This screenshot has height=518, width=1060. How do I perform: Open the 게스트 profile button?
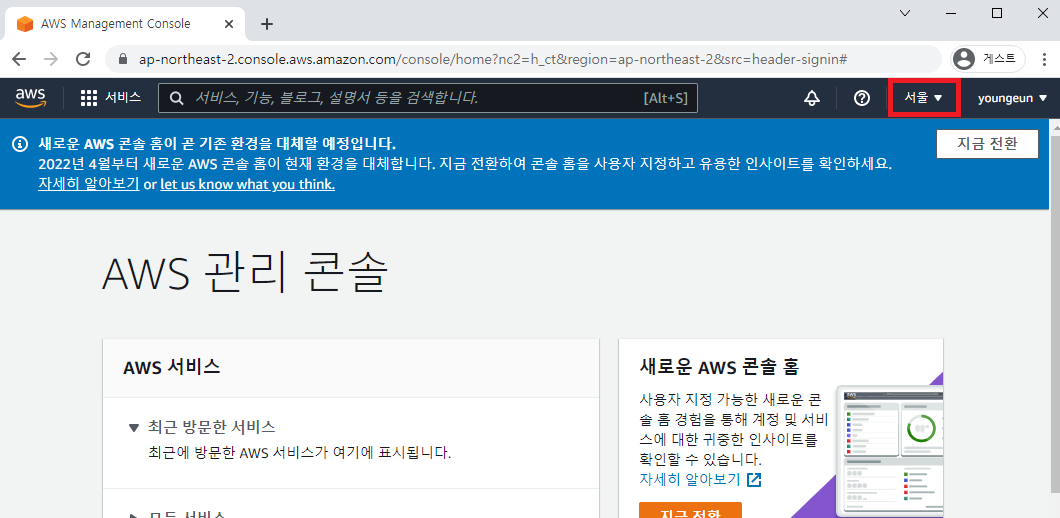click(988, 59)
